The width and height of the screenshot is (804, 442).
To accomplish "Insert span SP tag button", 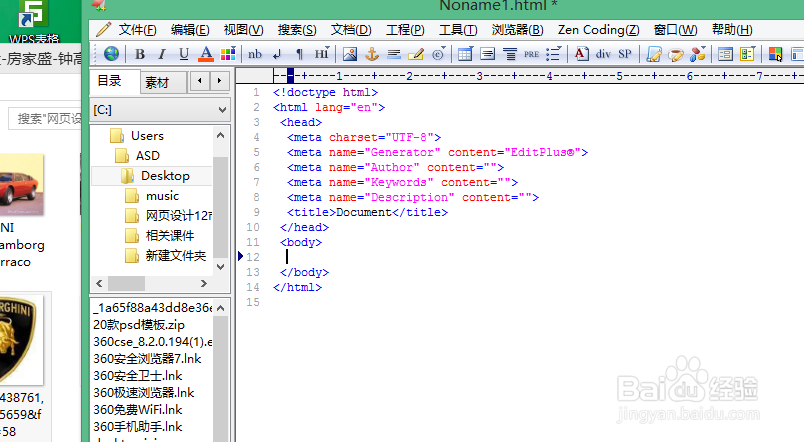I will [x=625, y=54].
